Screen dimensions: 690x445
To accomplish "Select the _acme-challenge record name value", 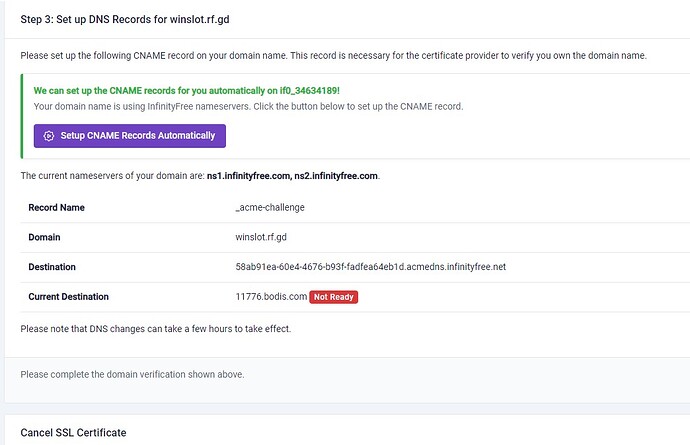I will tap(269, 207).
